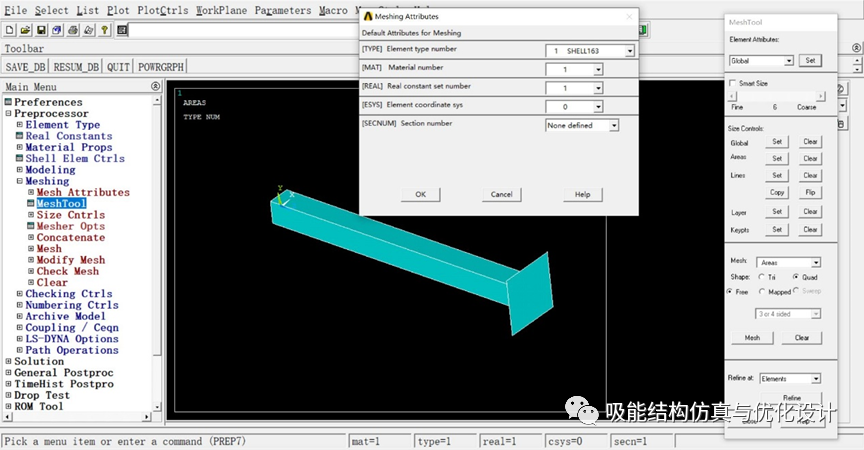Select the Quad shape radio button
Viewport: 864px width, 450px height.
coord(796,277)
